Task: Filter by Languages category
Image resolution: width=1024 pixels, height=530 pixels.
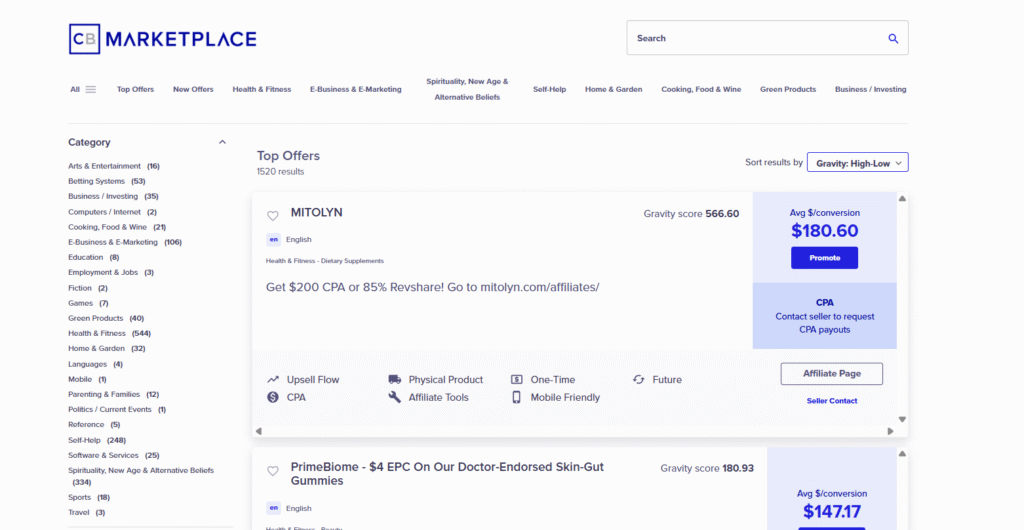Action: [95, 364]
